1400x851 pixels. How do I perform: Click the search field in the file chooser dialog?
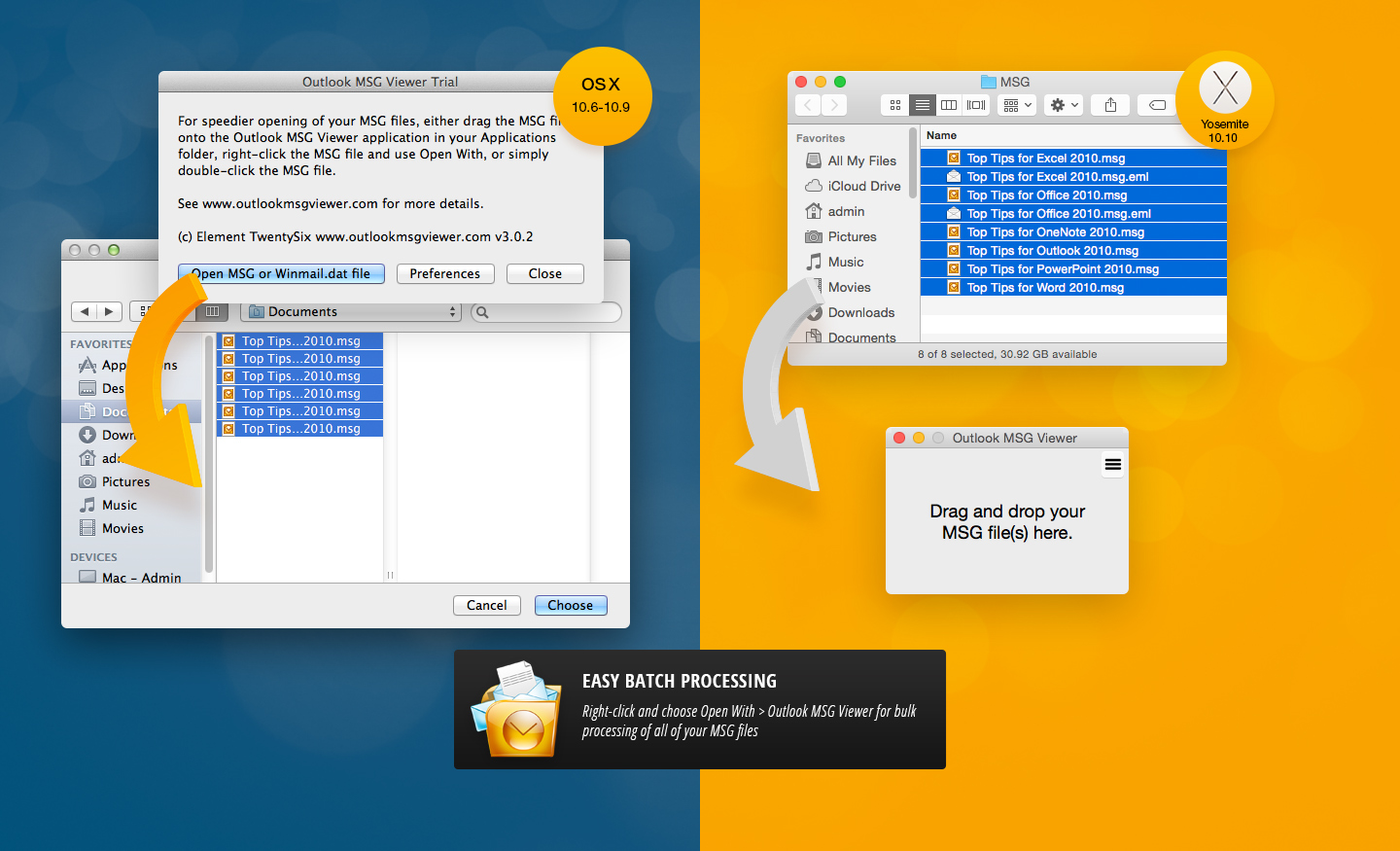(545, 311)
